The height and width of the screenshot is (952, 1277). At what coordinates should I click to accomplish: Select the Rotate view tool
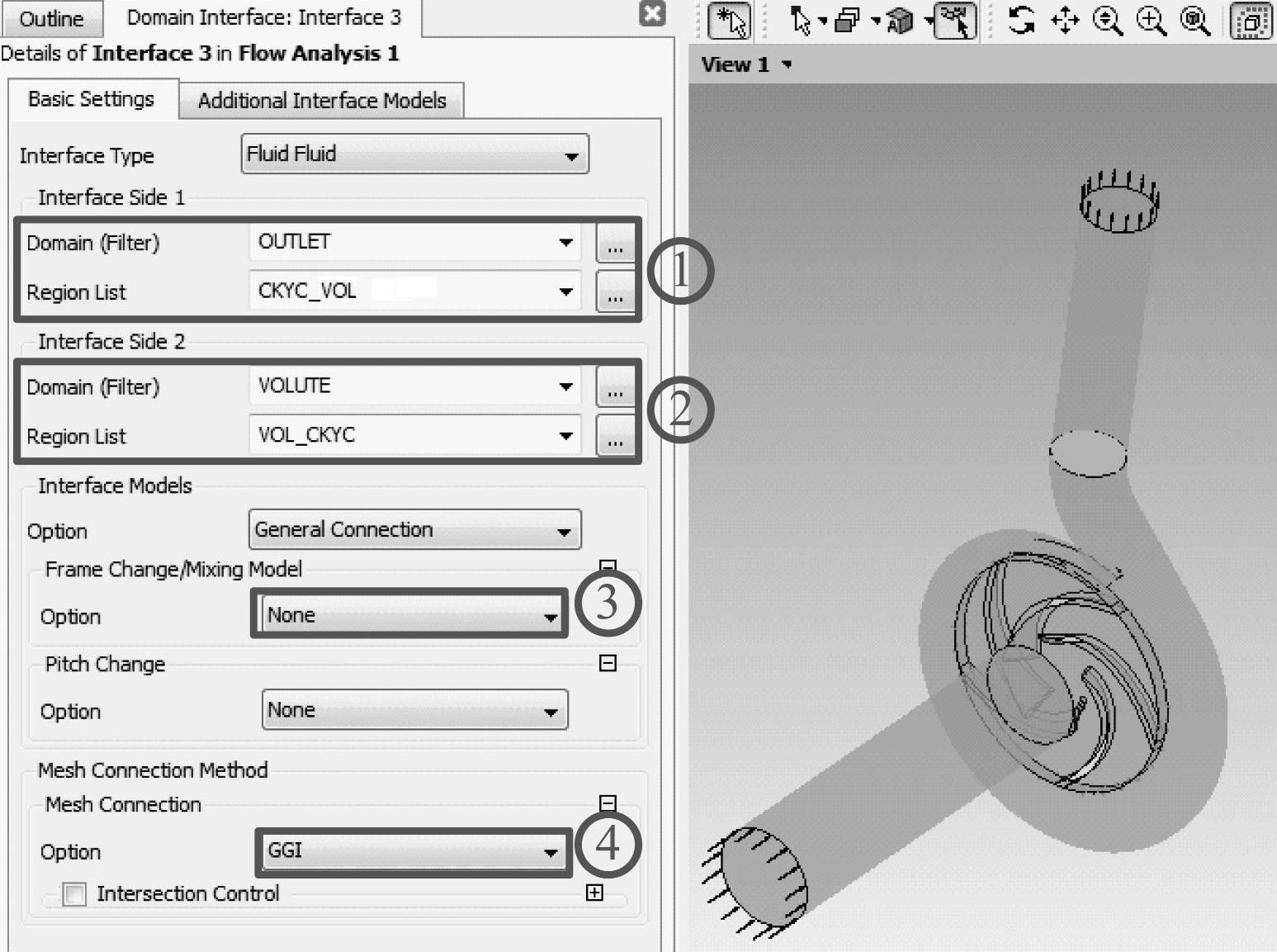click(x=1022, y=21)
